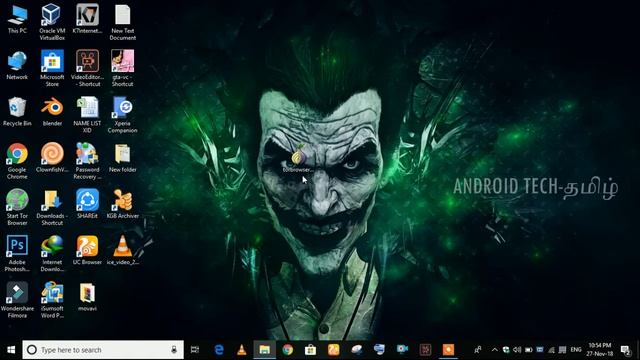Screen dimensions: 640x360
Task: Select the Password Recovery shortcut
Action: (x=87, y=161)
